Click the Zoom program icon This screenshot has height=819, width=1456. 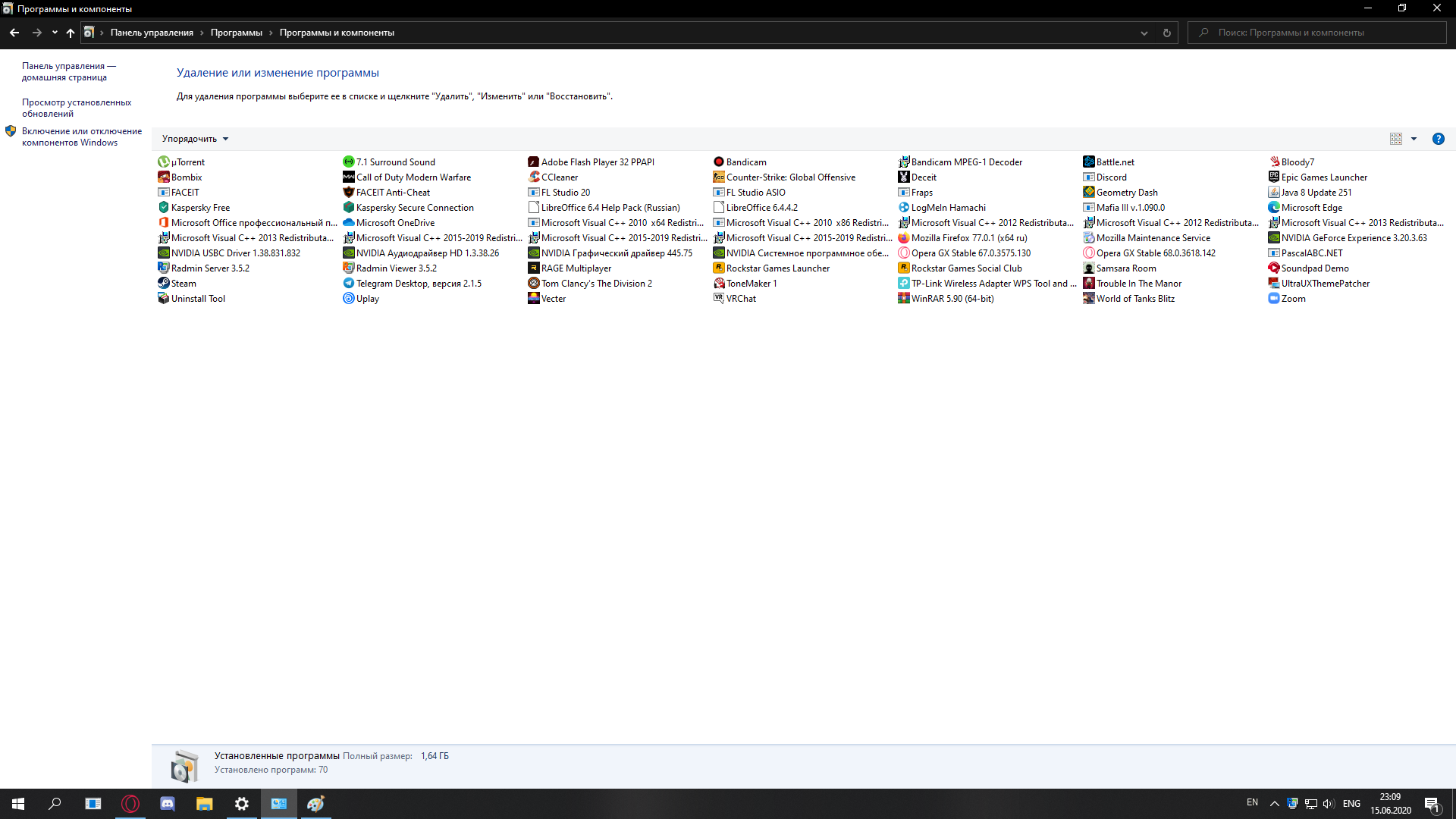(1273, 298)
